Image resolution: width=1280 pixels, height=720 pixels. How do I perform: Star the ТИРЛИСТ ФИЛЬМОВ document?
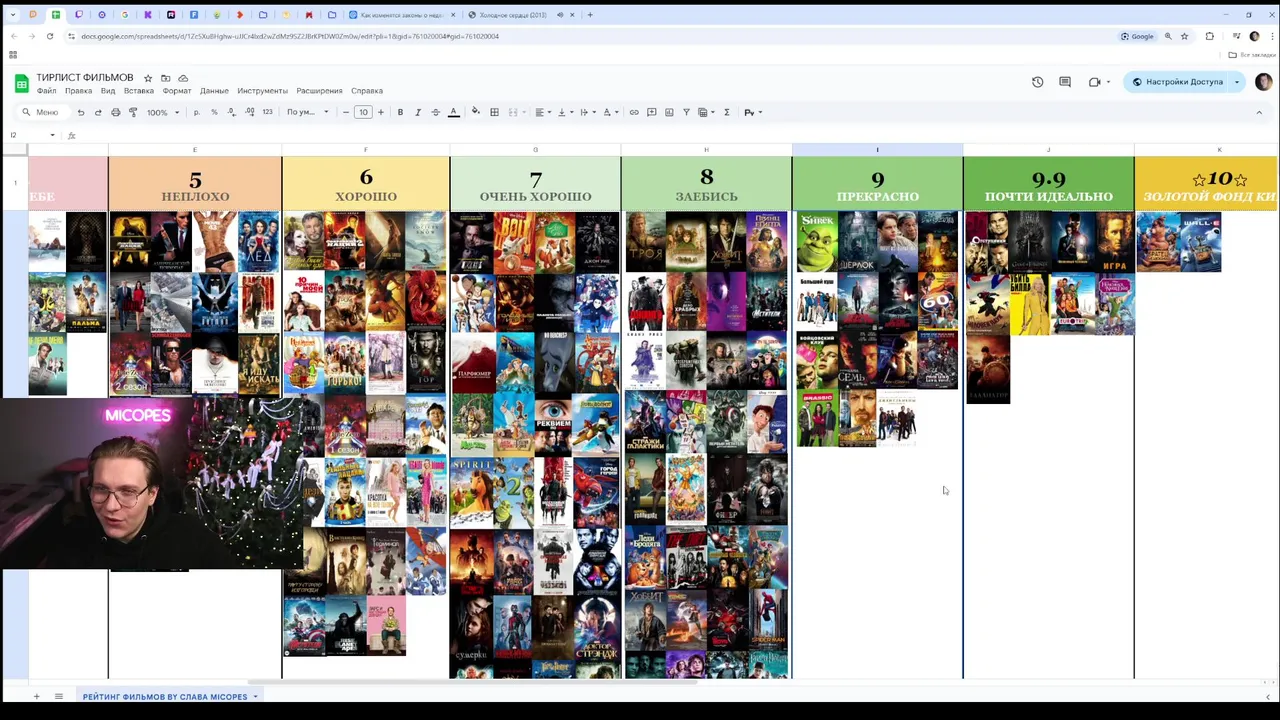[148, 78]
